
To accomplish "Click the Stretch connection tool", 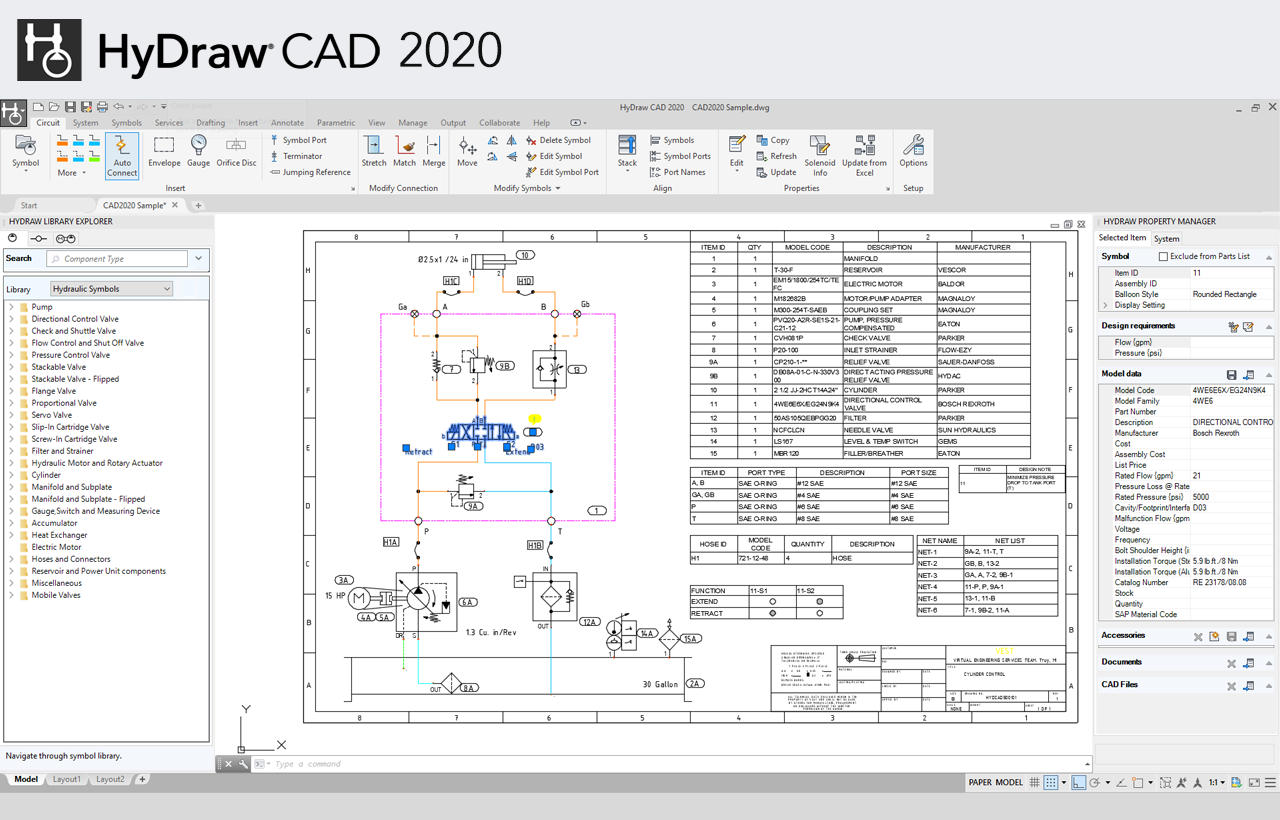I will click(374, 151).
